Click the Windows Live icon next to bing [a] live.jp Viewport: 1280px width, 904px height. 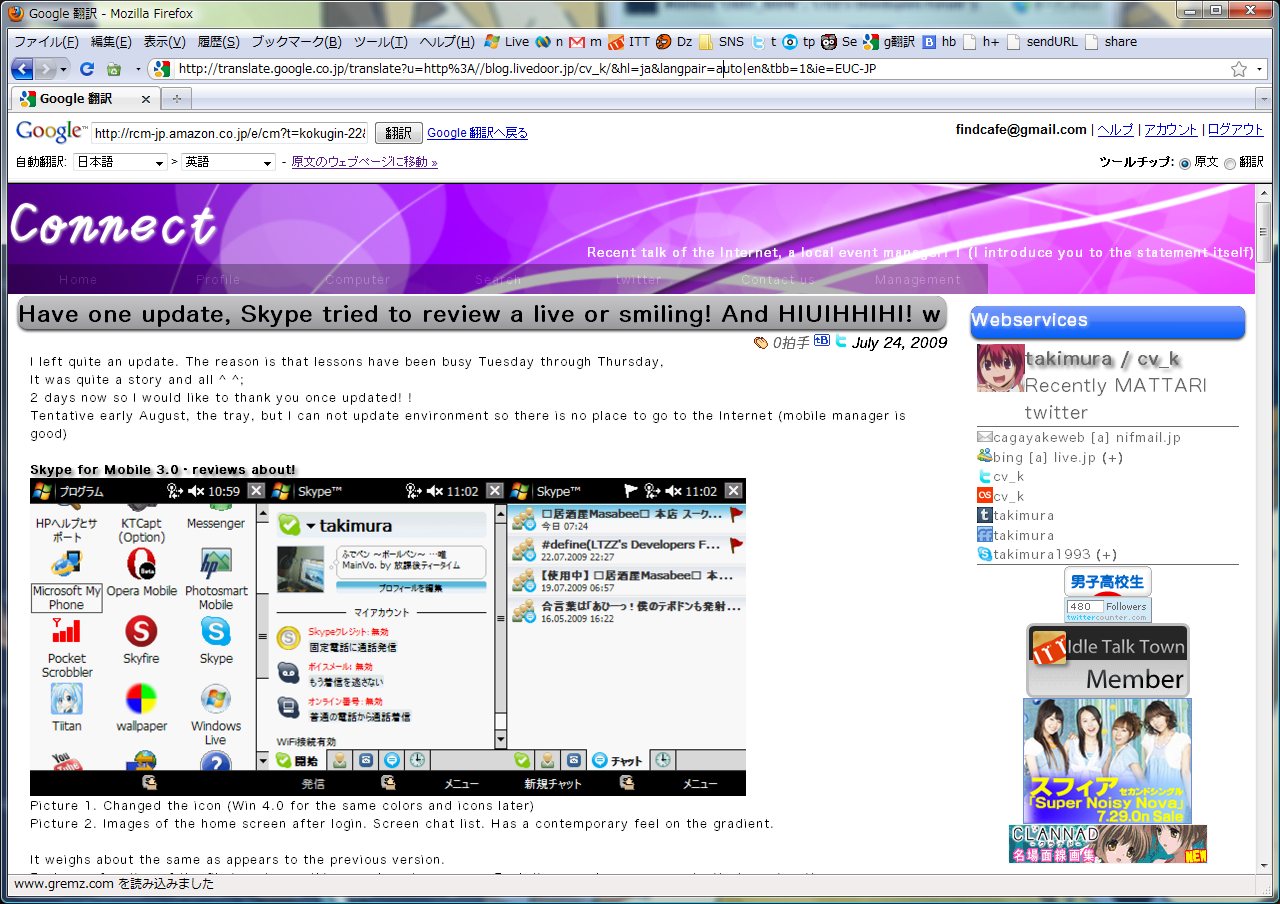(x=984, y=456)
